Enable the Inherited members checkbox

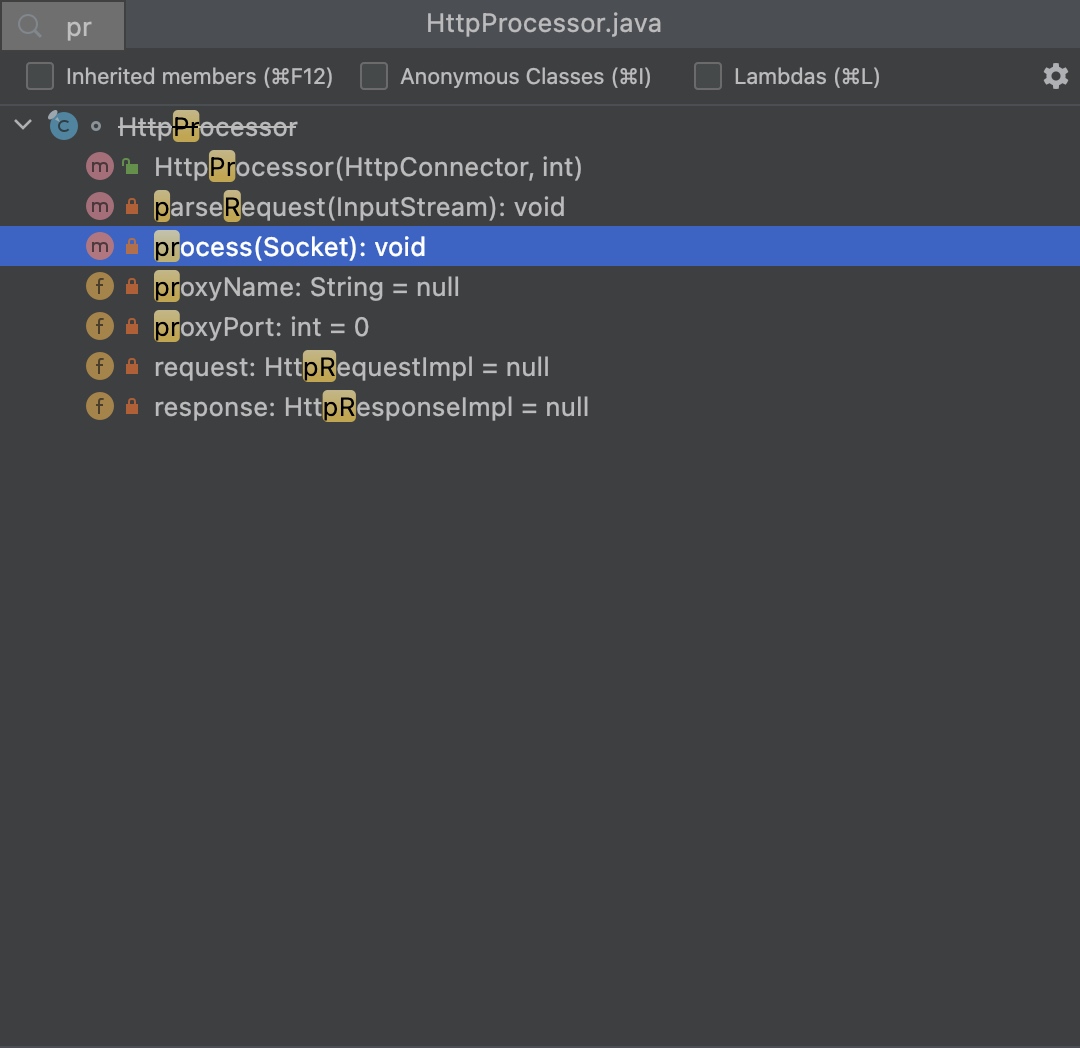tap(40, 77)
